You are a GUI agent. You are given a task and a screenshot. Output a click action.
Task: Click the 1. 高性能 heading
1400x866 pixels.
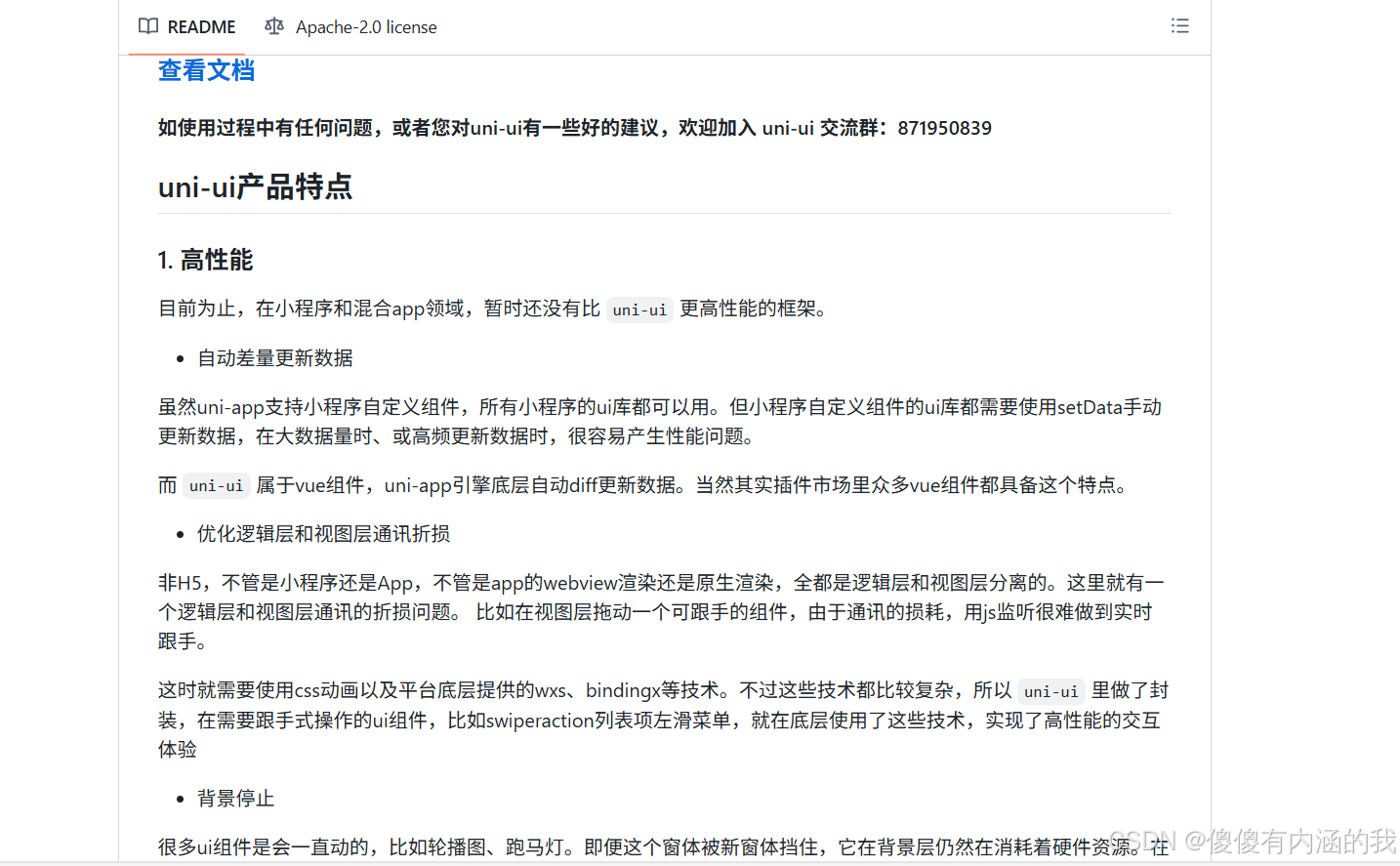point(205,260)
